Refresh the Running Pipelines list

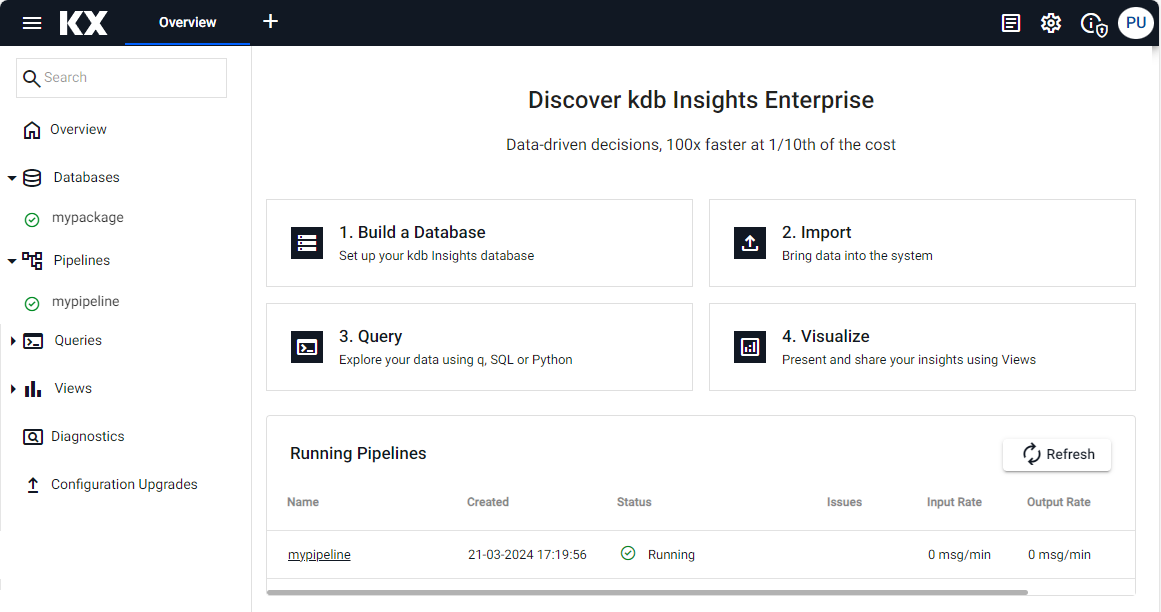coord(1057,454)
